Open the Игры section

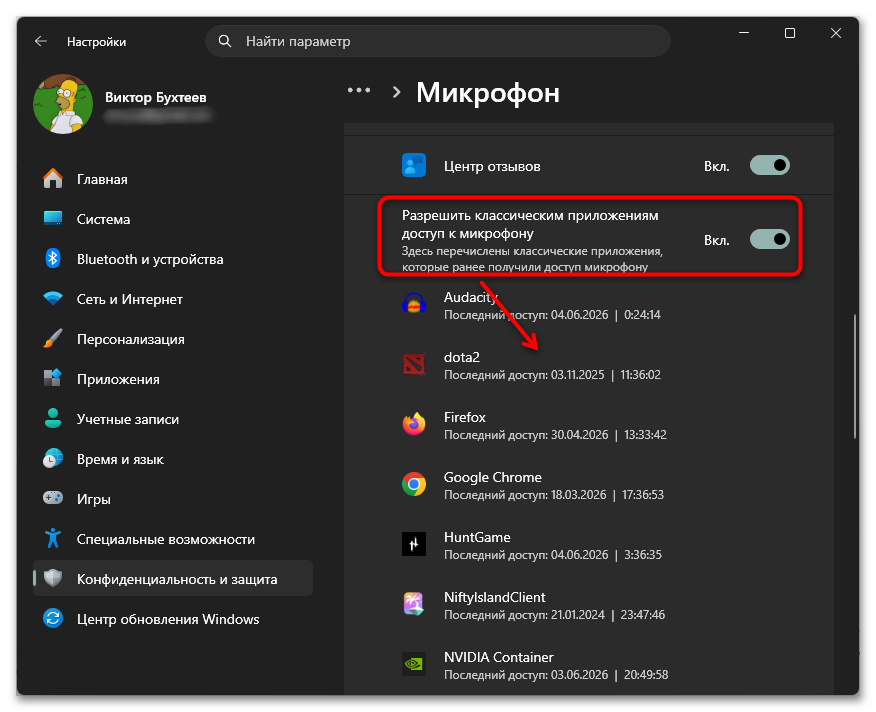[x=173, y=499]
